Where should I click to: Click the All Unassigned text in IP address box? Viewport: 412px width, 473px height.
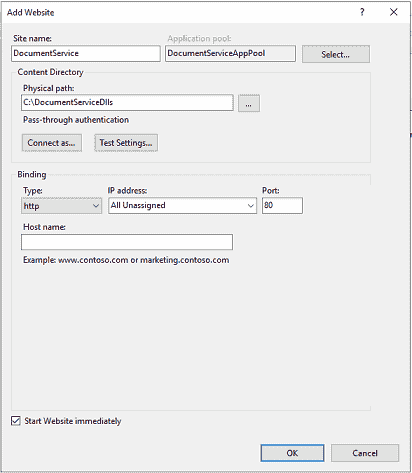click(x=138, y=205)
